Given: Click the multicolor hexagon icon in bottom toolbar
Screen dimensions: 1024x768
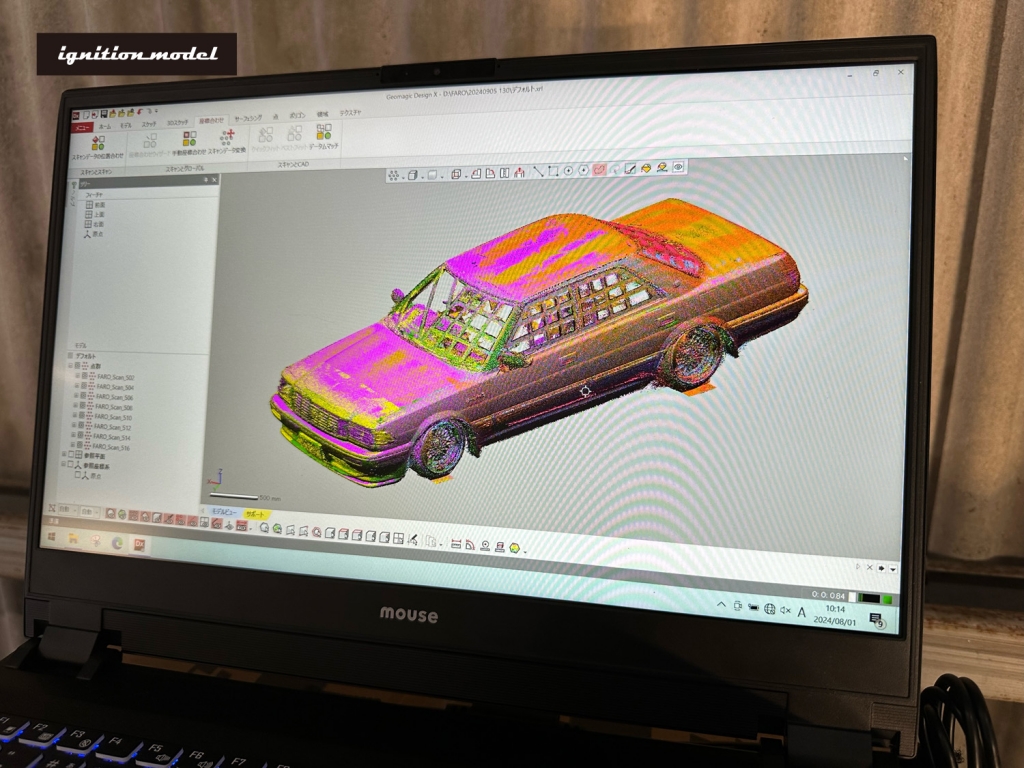Looking at the screenshot, I should click(515, 547).
